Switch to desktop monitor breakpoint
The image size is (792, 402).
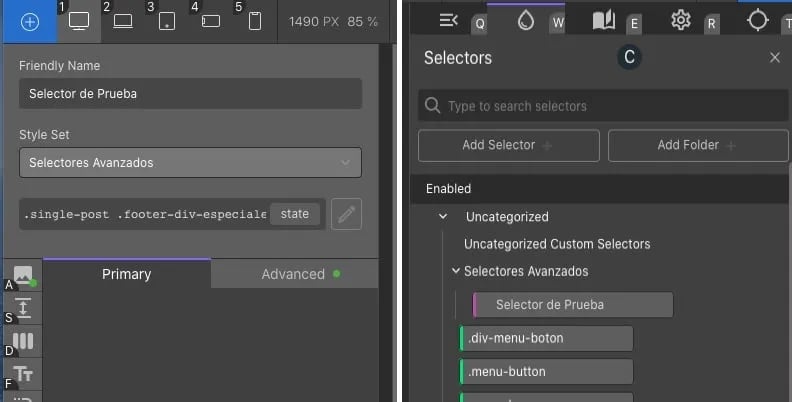coord(79,21)
